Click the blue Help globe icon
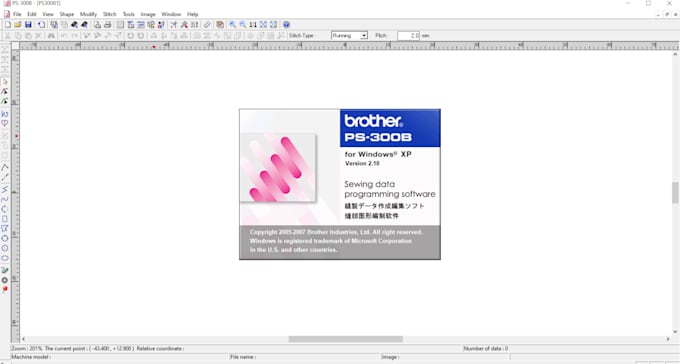 point(286,25)
